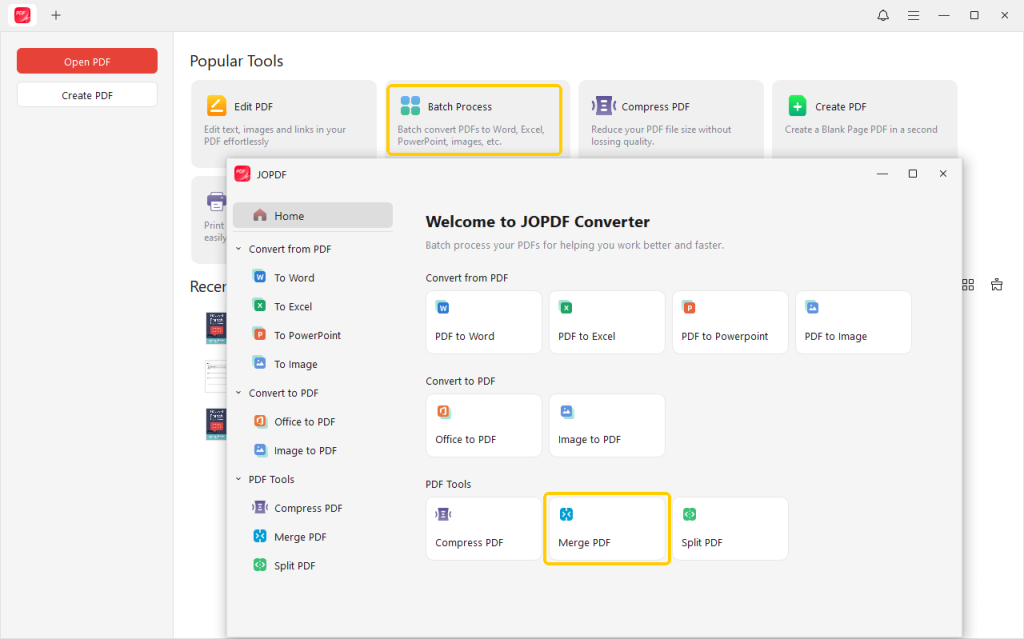Click the Compress PDF icon in Popular Tools
This screenshot has width=1024, height=639.
[604, 106]
